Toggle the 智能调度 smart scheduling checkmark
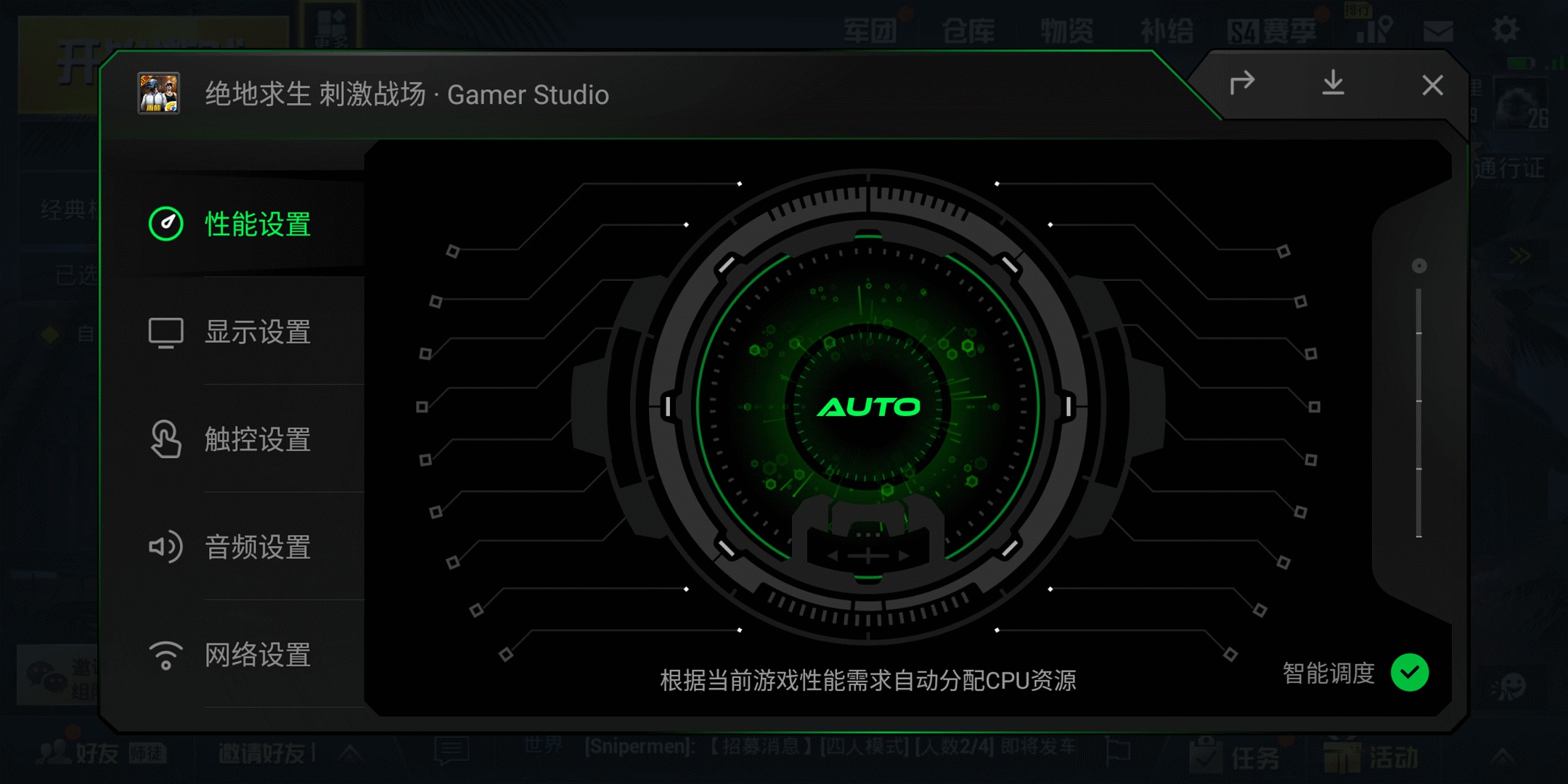1568x784 pixels. [1410, 673]
